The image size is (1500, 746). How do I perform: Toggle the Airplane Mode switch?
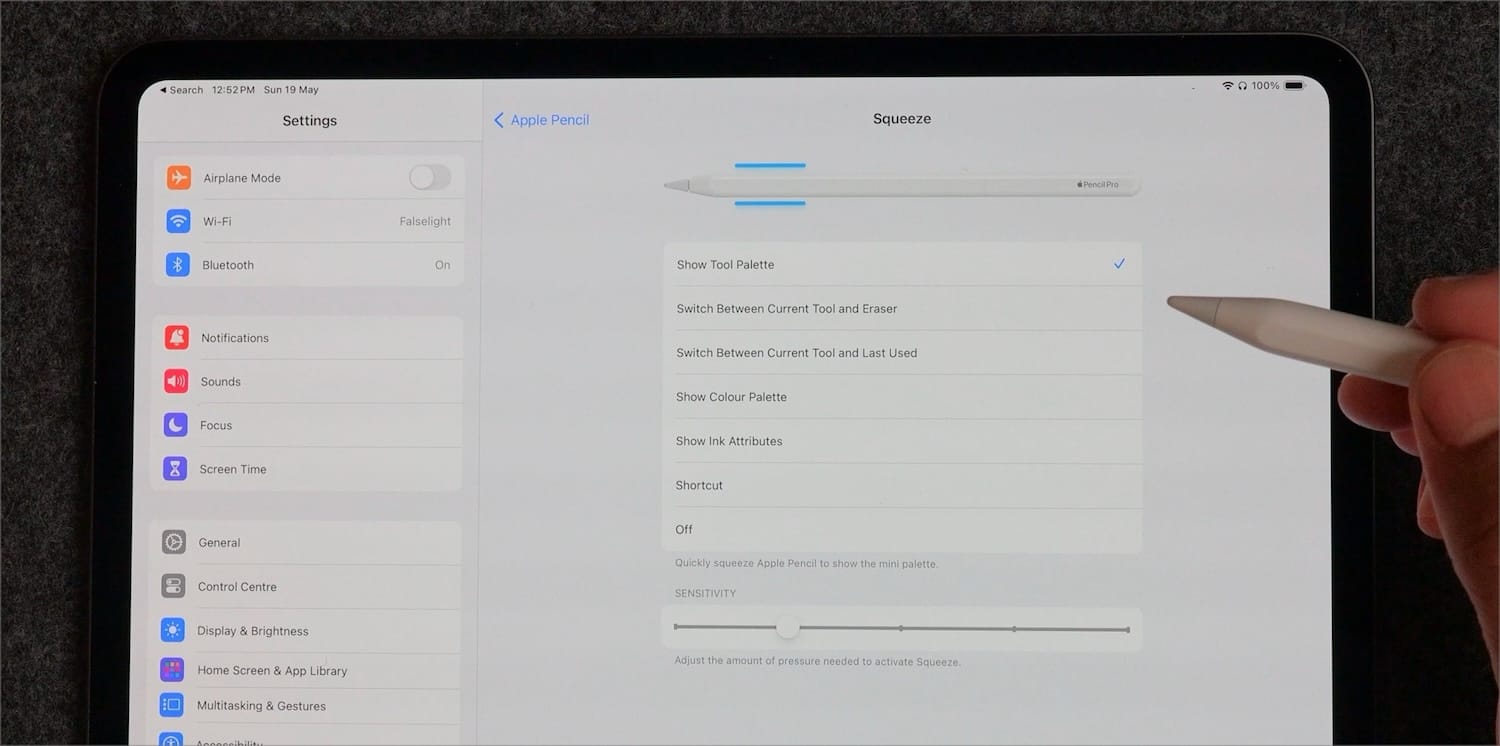pyautogui.click(x=430, y=178)
